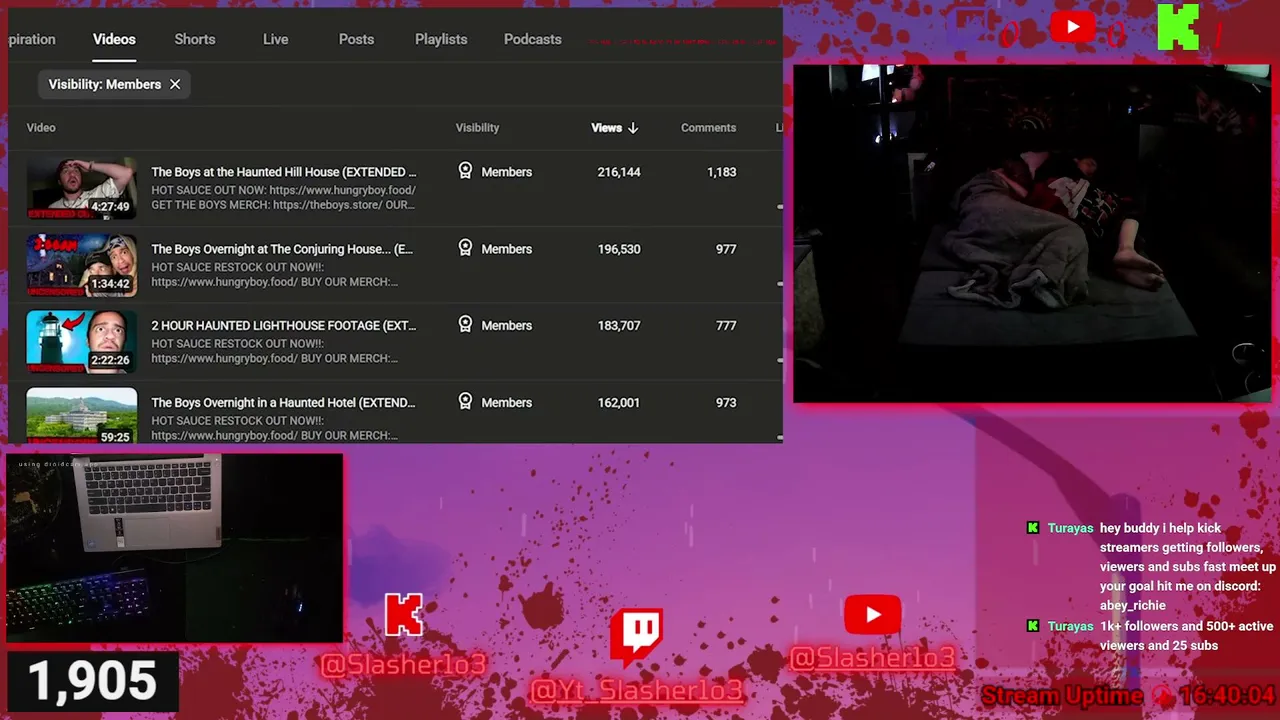Viewport: 1280px width, 720px height.
Task: Click the 2:22:26 duration label
Action: [110, 360]
